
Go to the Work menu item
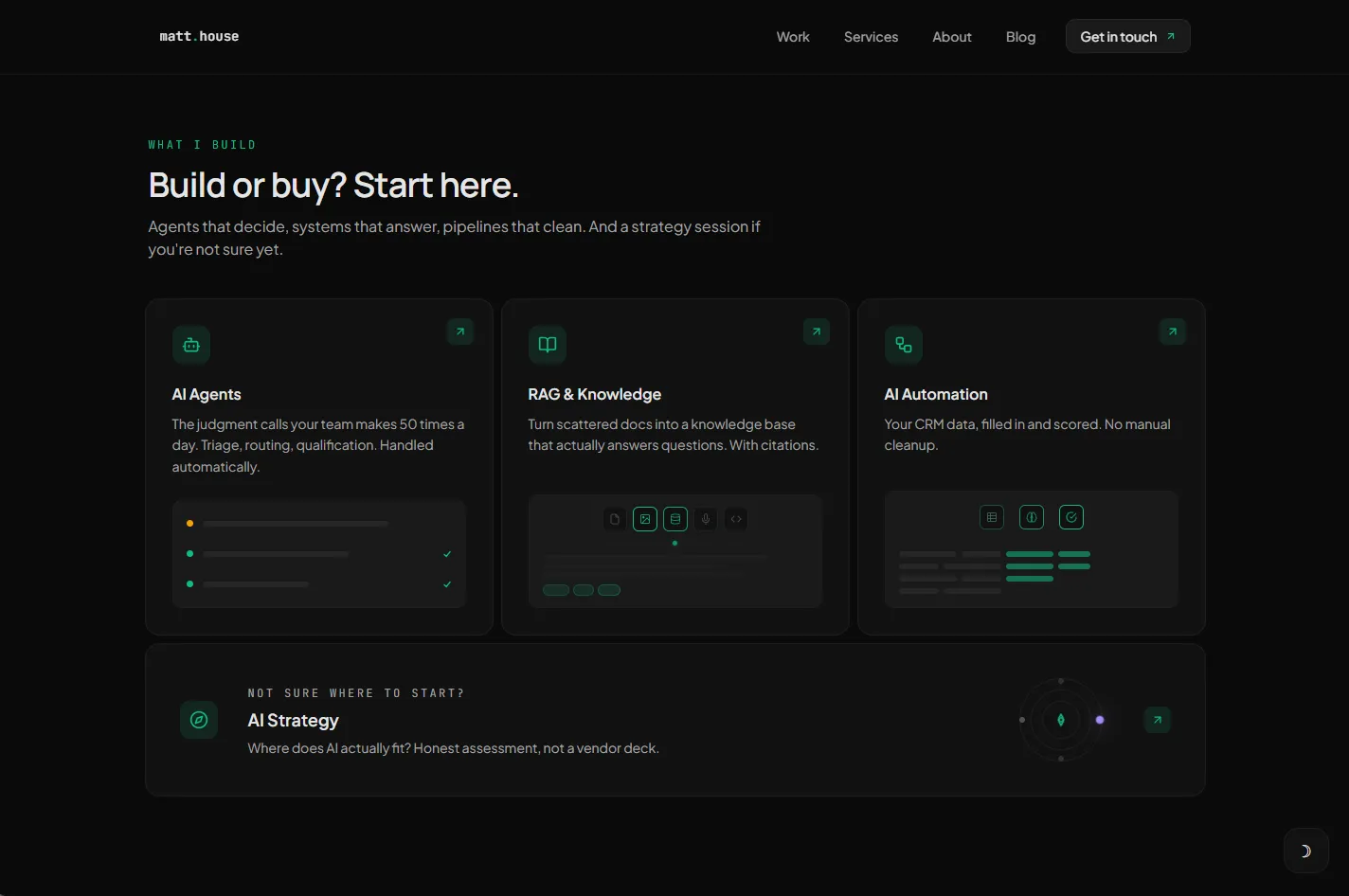(793, 37)
